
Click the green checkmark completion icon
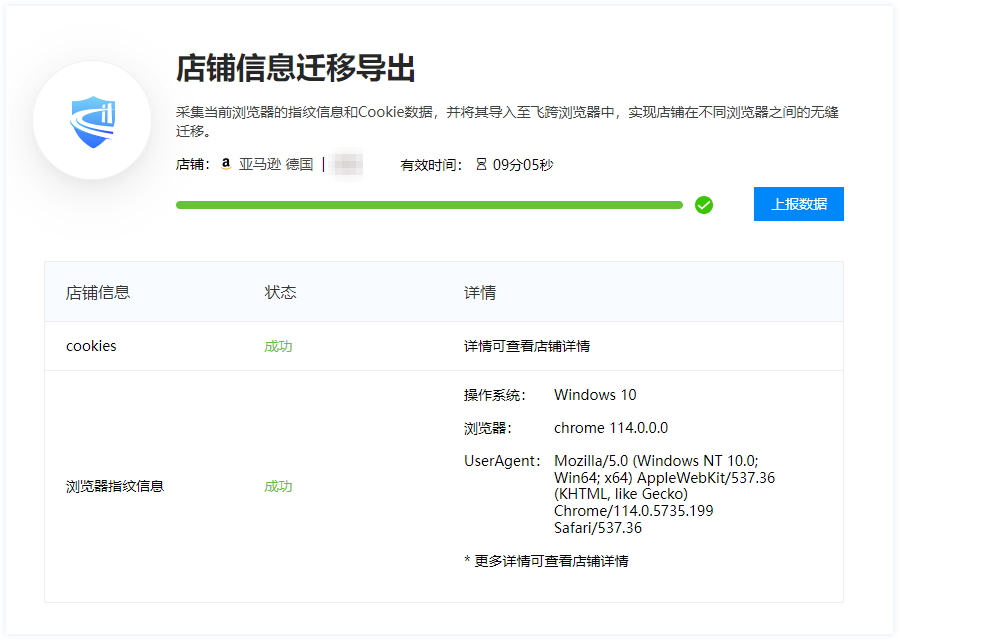[704, 205]
